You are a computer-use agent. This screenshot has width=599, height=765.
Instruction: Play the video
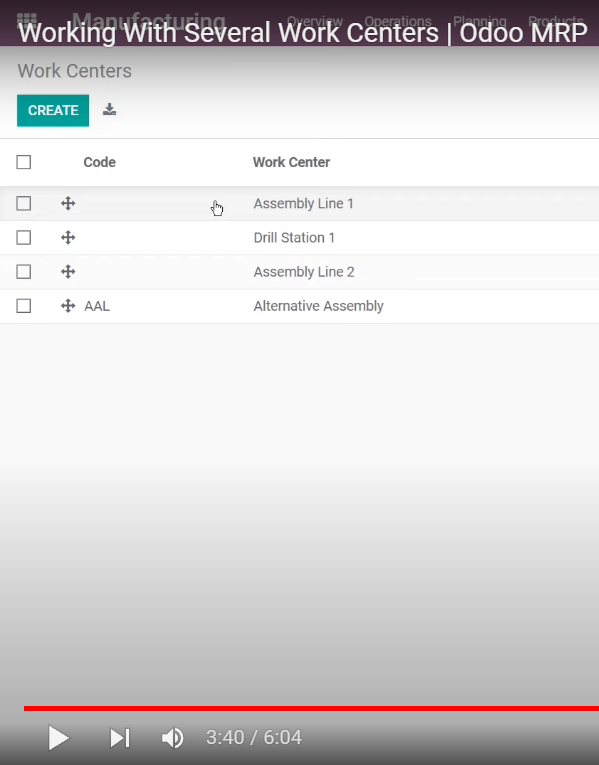point(59,738)
